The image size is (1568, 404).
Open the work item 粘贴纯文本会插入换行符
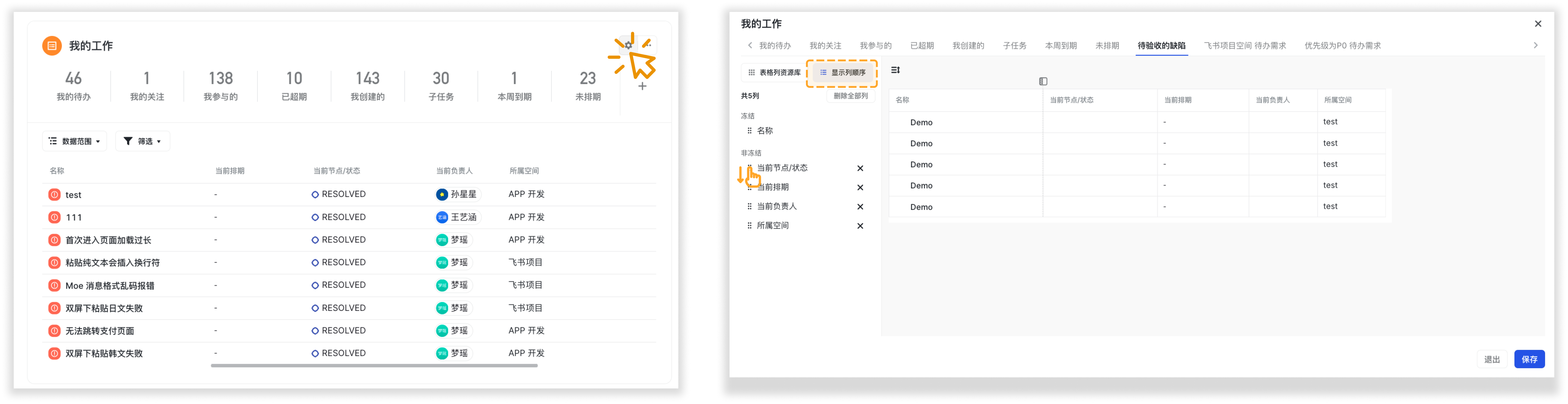113,263
